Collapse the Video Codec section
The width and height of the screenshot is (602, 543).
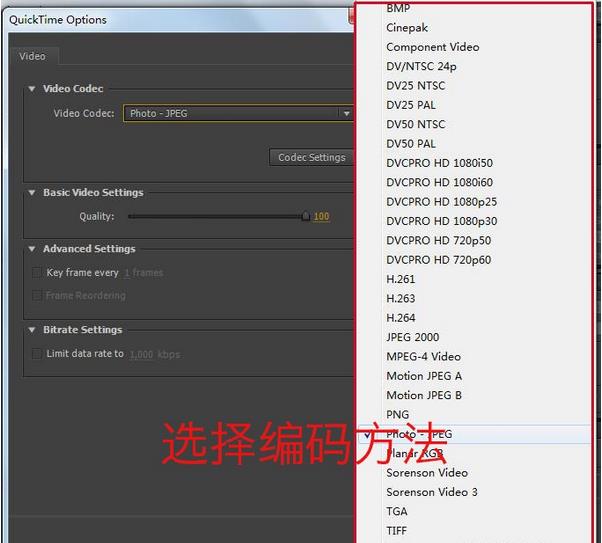point(32,89)
